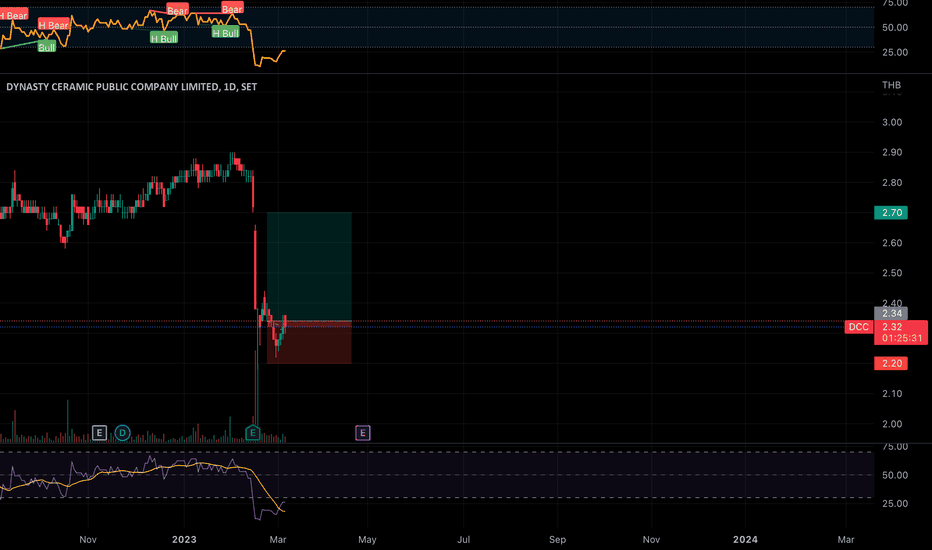
Task: Click the Jul label on time axis
Action: click(x=464, y=539)
